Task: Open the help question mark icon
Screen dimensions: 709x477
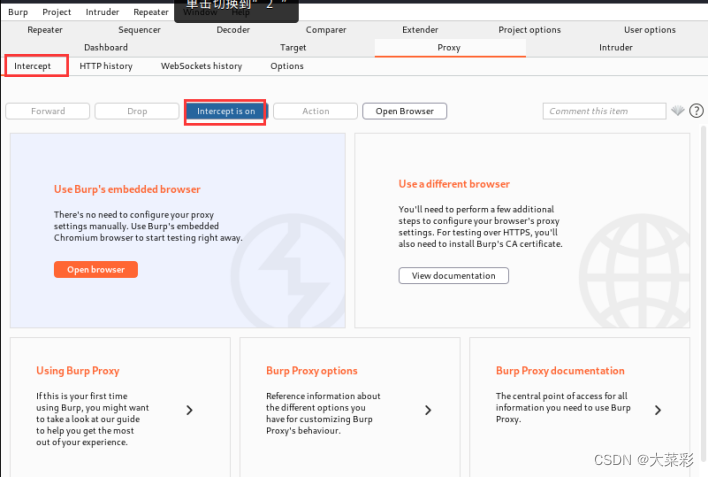Action: (696, 111)
